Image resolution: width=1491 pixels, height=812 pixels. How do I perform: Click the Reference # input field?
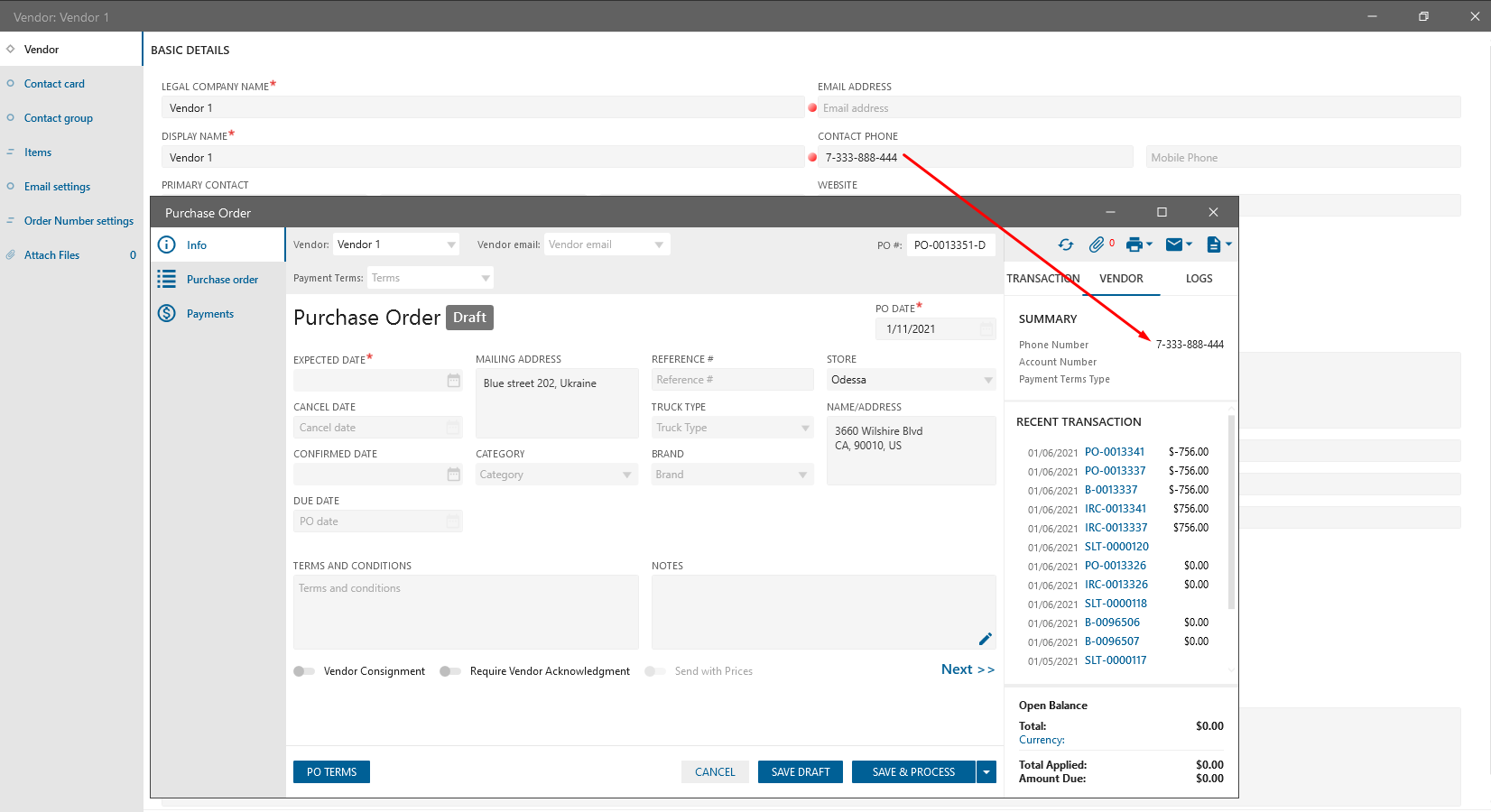tap(732, 380)
